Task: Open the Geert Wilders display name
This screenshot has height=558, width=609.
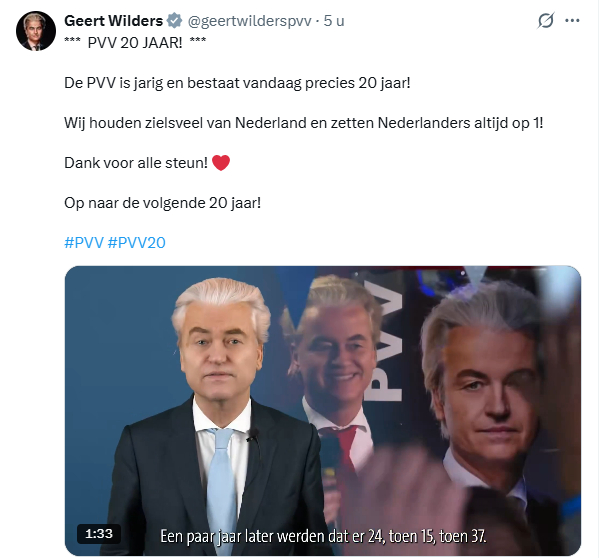Action: 113,21
